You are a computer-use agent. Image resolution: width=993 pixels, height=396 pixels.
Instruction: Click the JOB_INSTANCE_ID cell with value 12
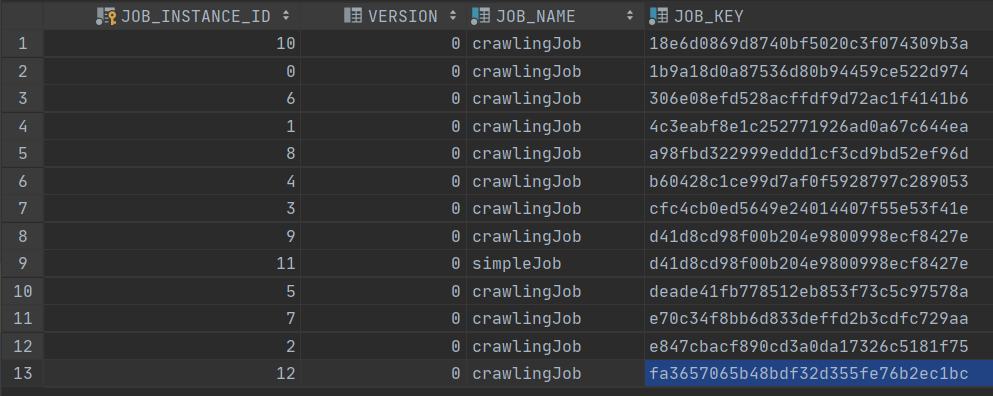172,374
